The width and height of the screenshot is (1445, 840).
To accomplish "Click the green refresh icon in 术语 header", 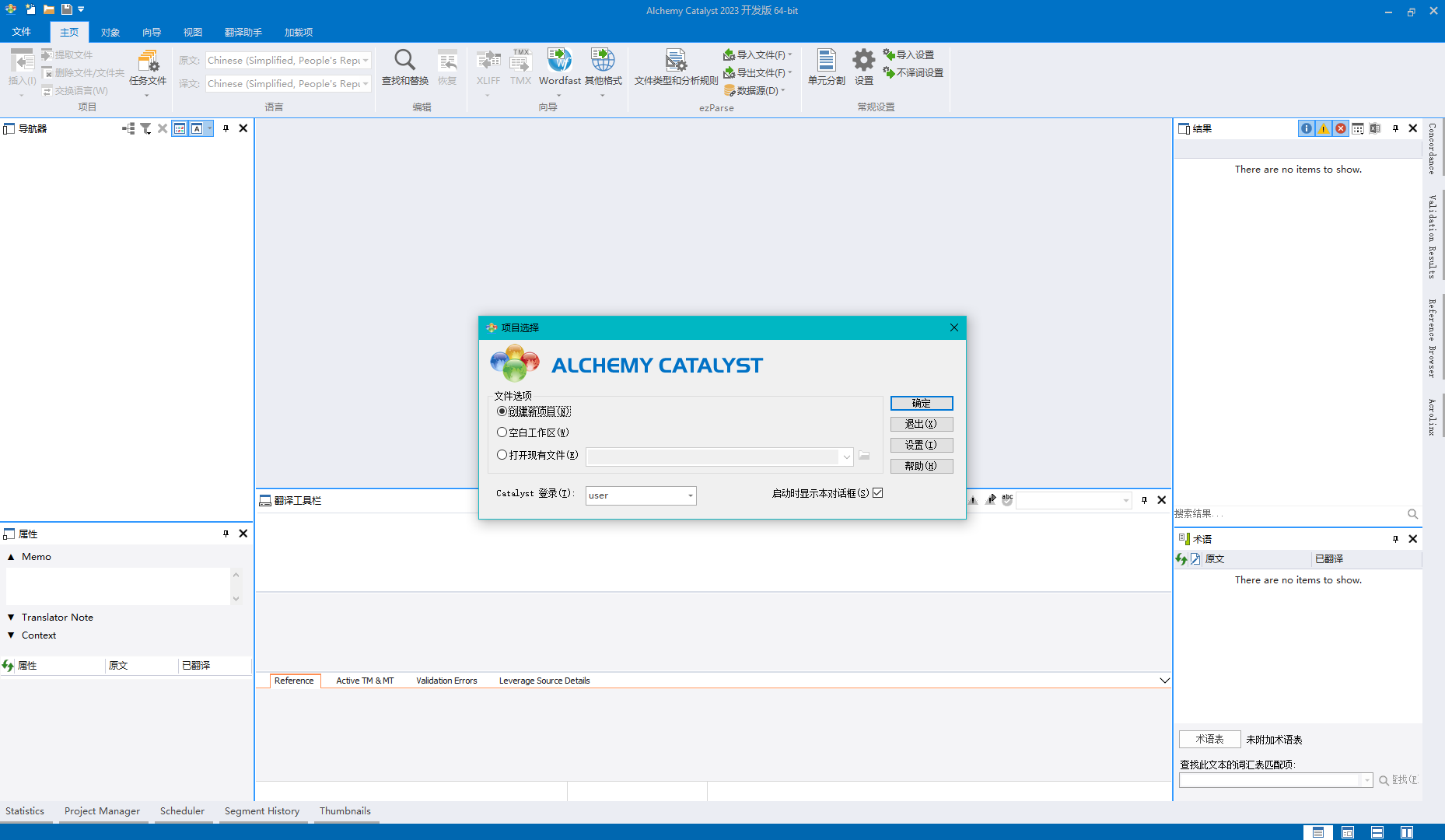I will [1181, 558].
